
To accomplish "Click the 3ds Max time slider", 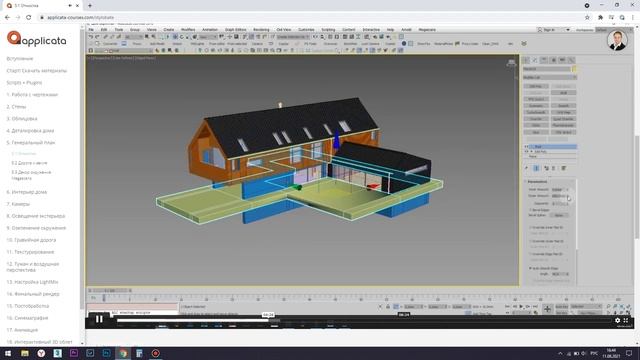I will point(109,291).
